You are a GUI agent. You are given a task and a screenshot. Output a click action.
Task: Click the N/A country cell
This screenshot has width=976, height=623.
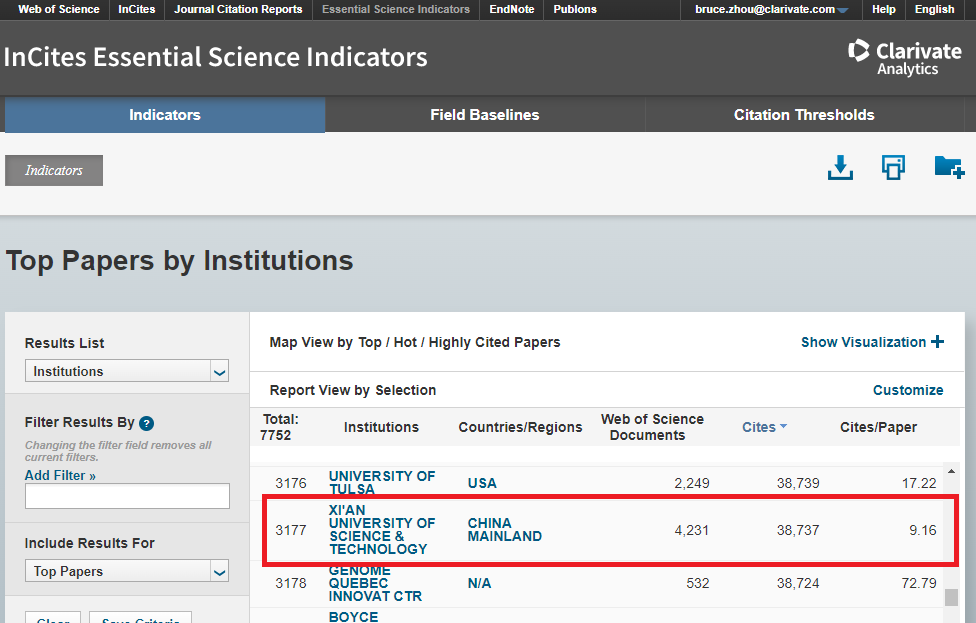pos(479,583)
